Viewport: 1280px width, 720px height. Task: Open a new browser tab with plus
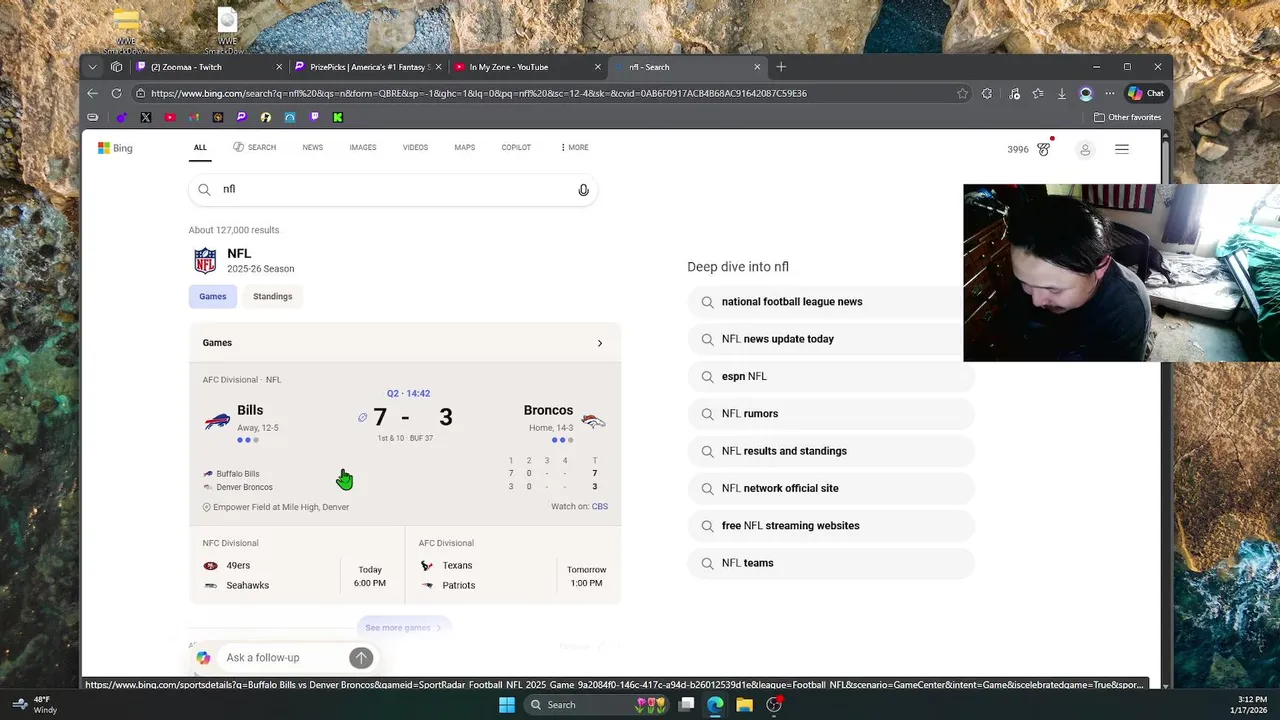click(x=781, y=67)
